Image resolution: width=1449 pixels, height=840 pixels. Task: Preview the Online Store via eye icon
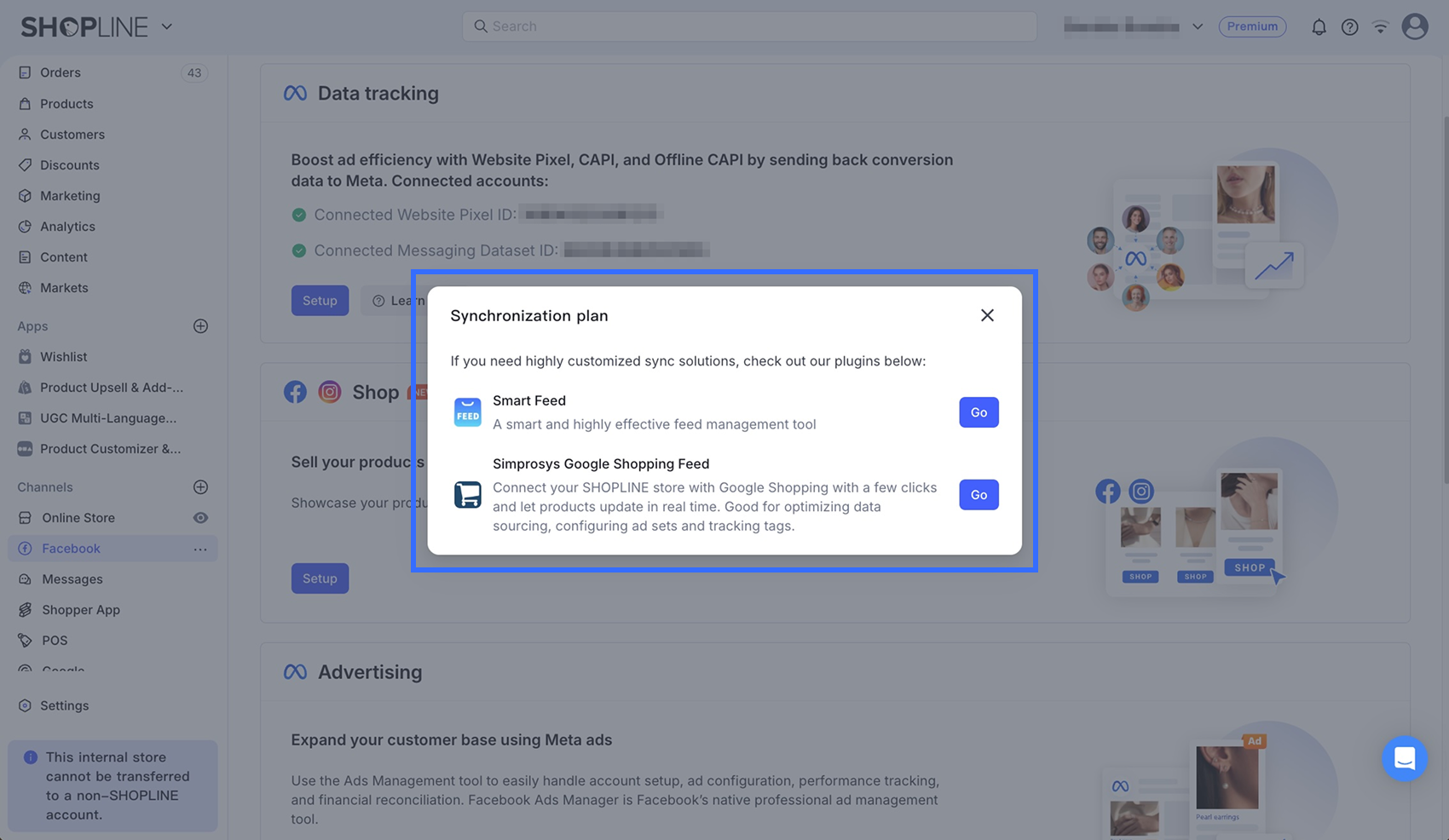[x=200, y=518]
